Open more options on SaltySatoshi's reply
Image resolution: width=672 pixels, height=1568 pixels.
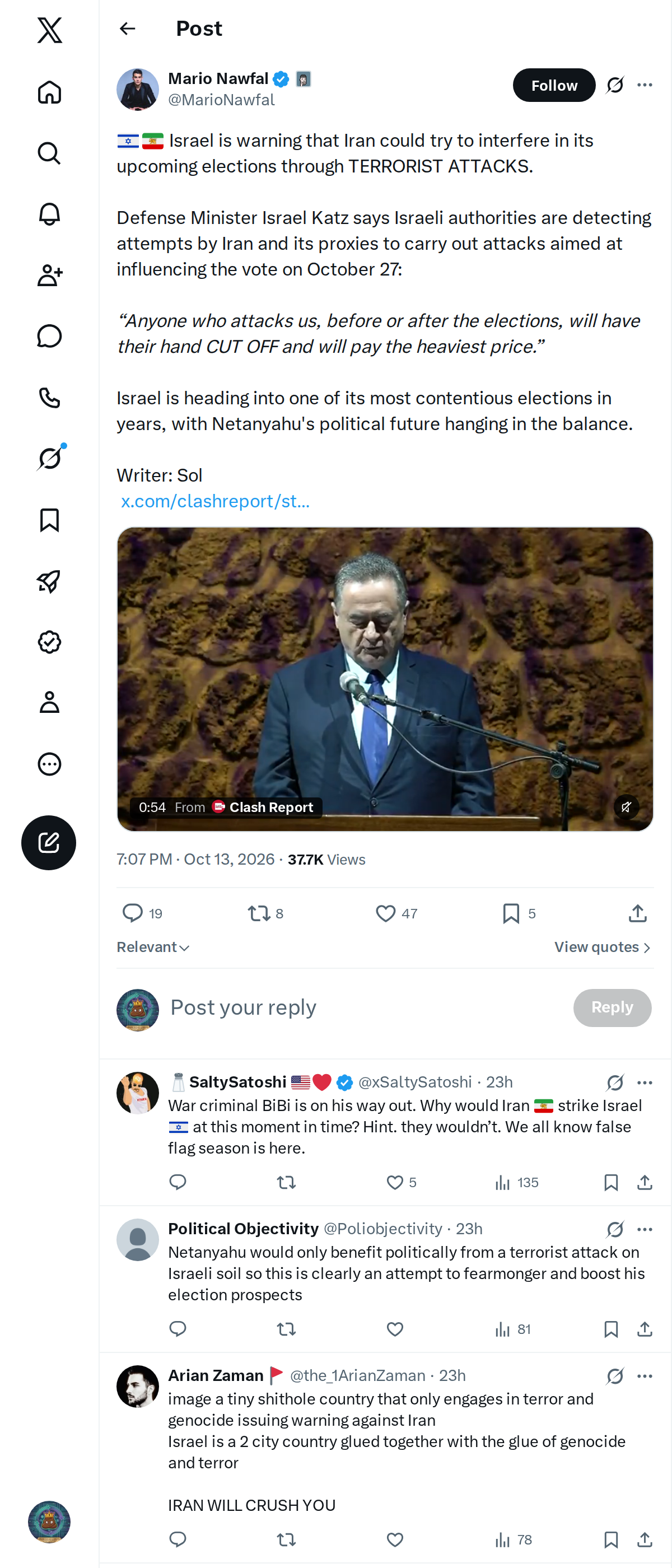[645, 1082]
